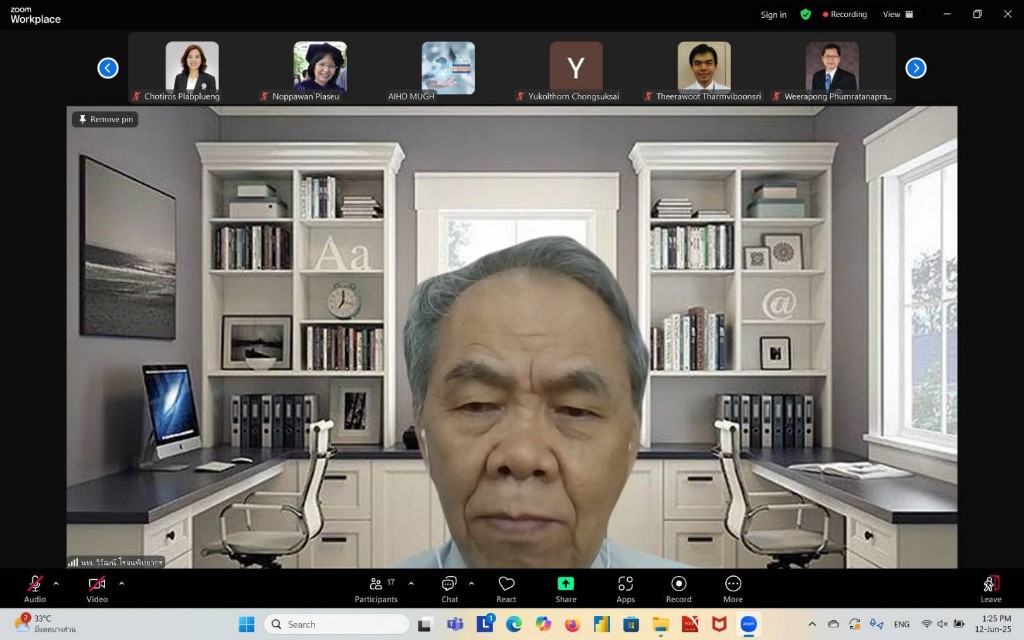Image resolution: width=1024 pixels, height=640 pixels.
Task: Open the Zoom Apps panel
Action: pyautogui.click(x=626, y=588)
